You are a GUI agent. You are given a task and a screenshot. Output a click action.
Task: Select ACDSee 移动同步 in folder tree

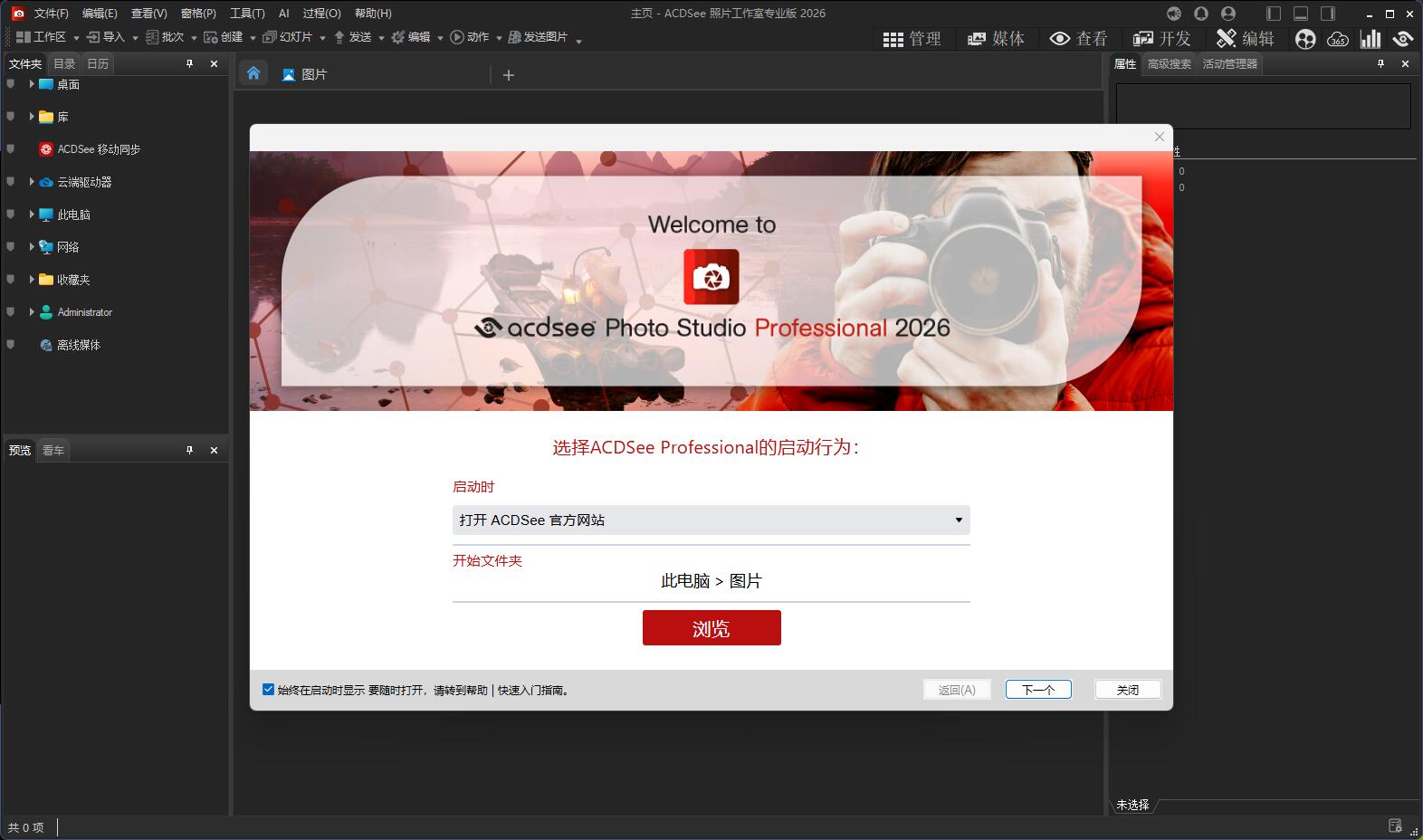[x=99, y=149]
